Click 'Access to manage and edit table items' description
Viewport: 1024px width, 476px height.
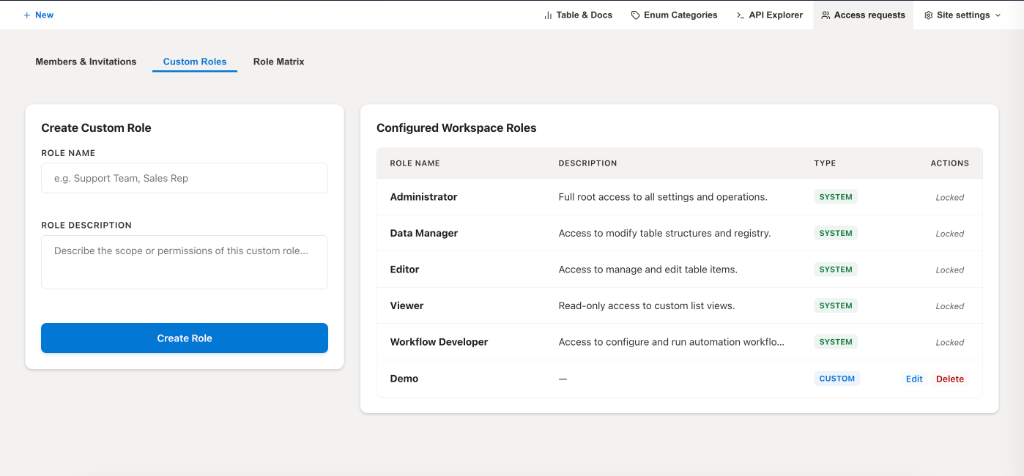(648, 269)
